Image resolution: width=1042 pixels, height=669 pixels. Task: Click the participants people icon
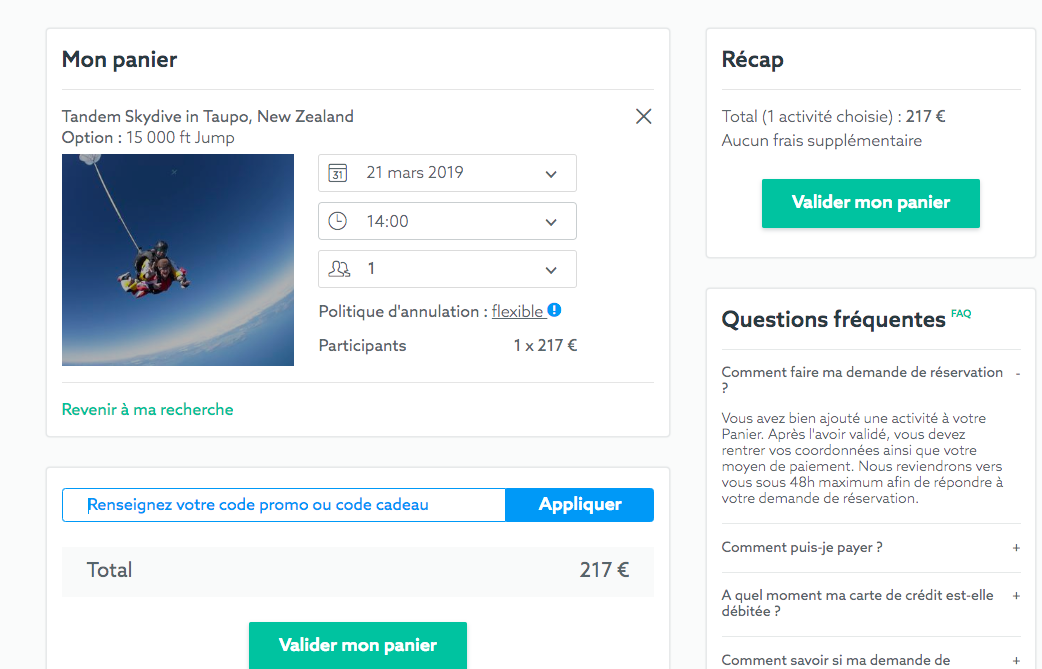339,269
